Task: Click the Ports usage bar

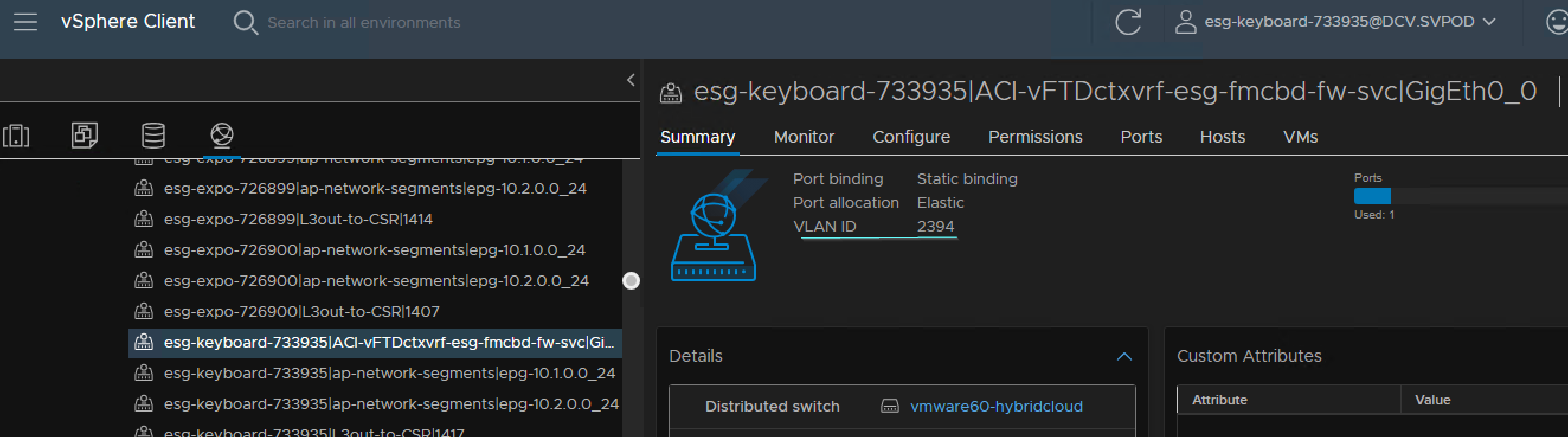Action: tap(1461, 196)
